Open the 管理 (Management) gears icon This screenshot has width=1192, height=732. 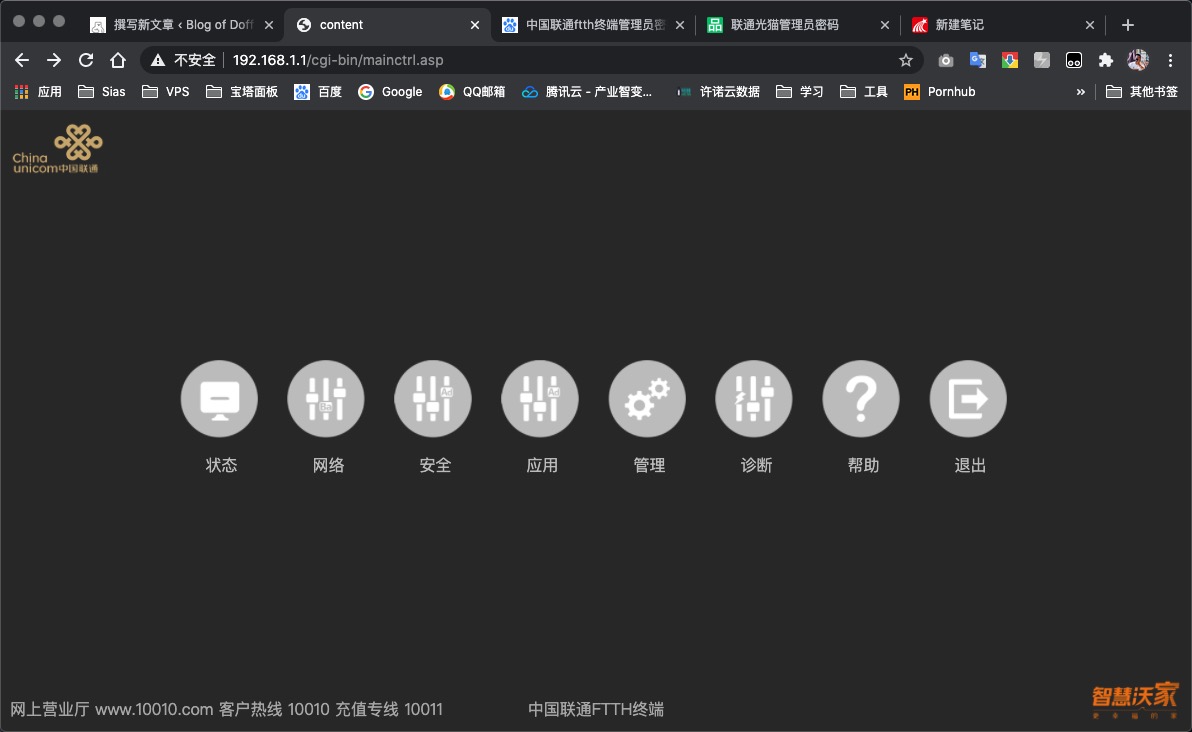tap(647, 398)
